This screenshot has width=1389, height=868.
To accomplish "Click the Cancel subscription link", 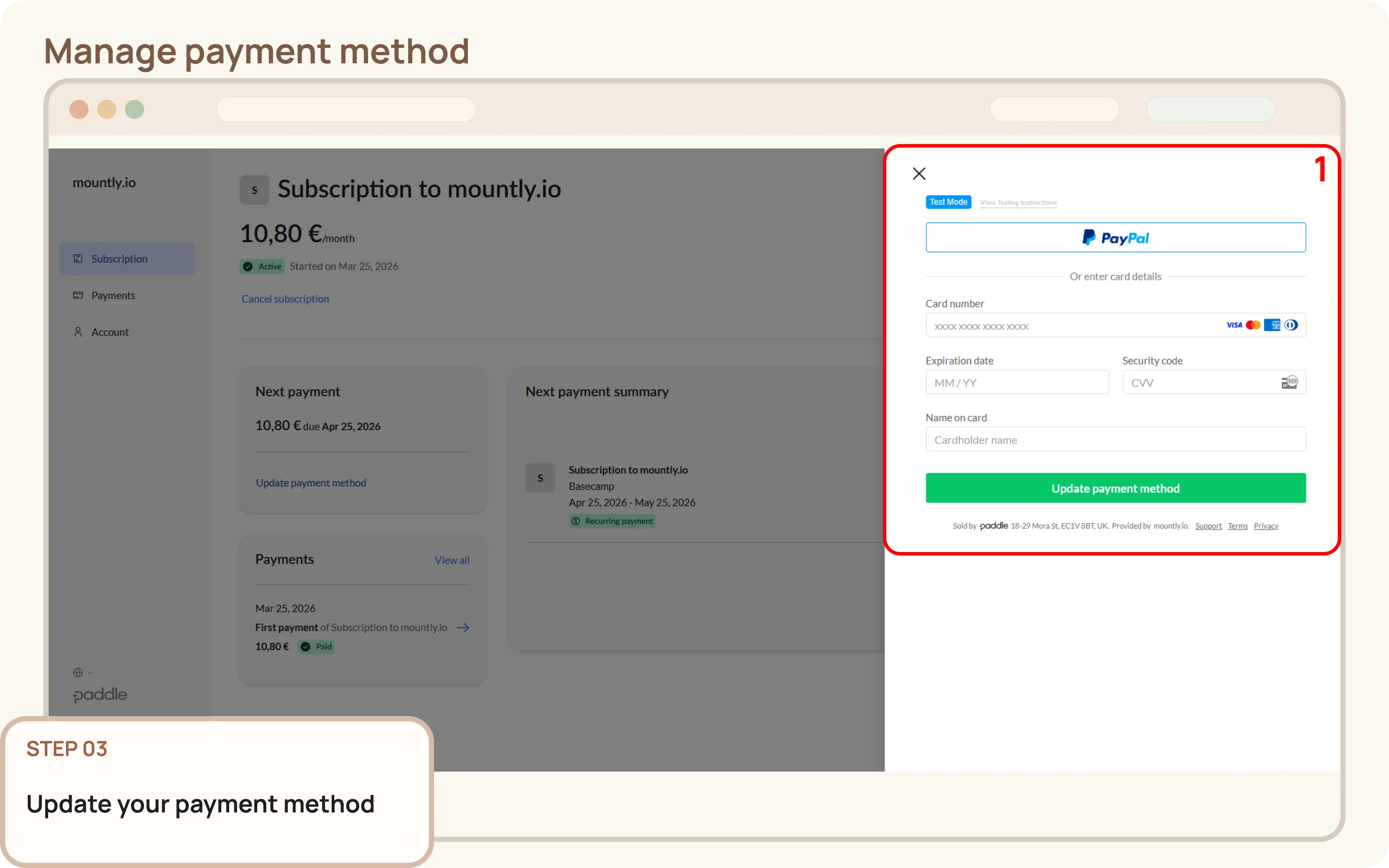I will click(285, 299).
